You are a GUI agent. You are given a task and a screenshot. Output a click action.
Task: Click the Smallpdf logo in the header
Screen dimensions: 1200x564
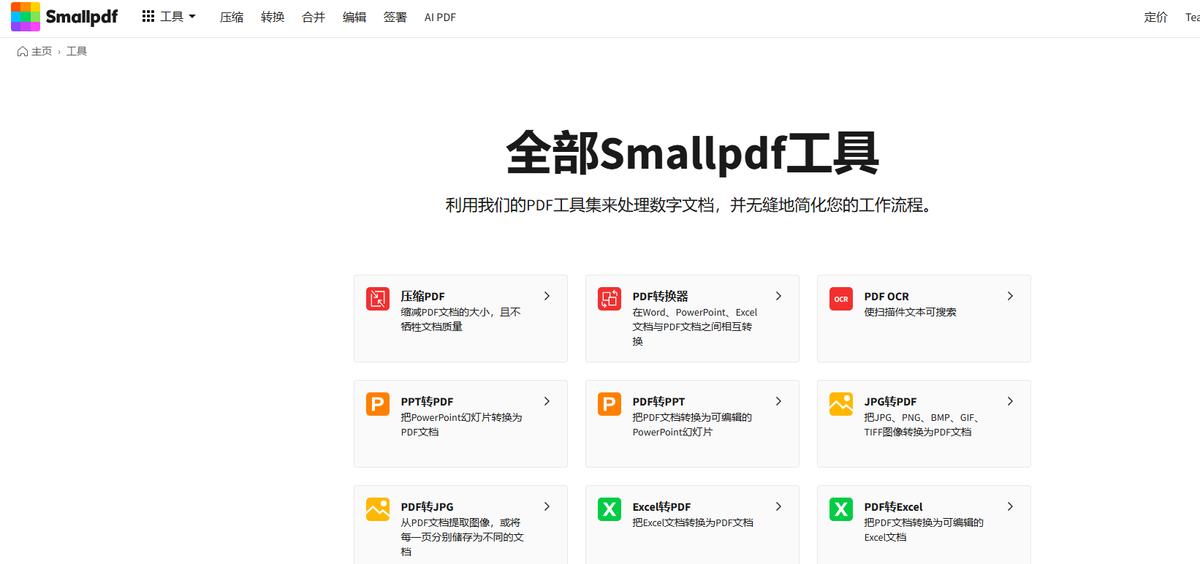pos(64,17)
